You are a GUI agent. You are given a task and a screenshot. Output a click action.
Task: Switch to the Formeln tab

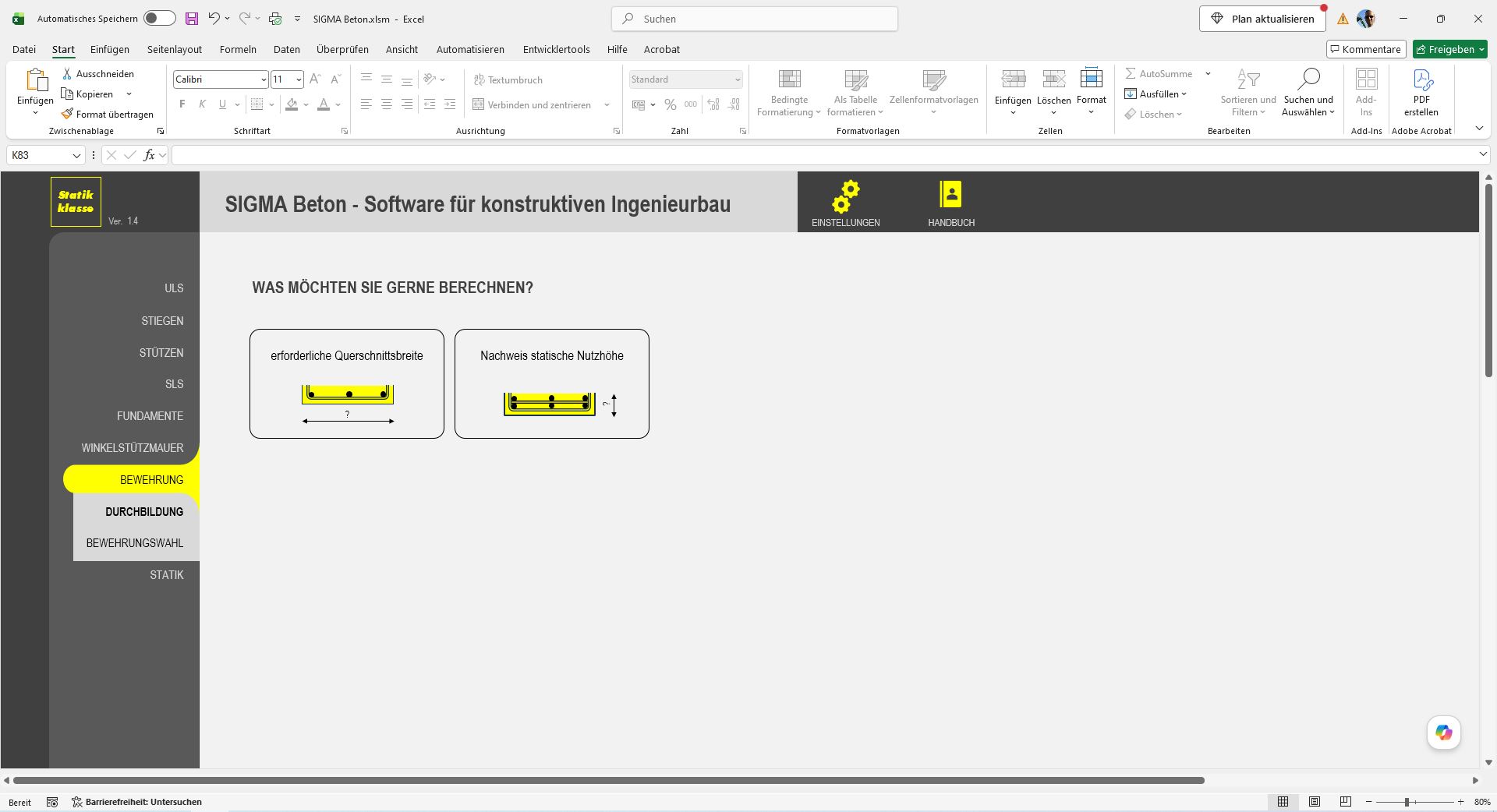[238, 49]
